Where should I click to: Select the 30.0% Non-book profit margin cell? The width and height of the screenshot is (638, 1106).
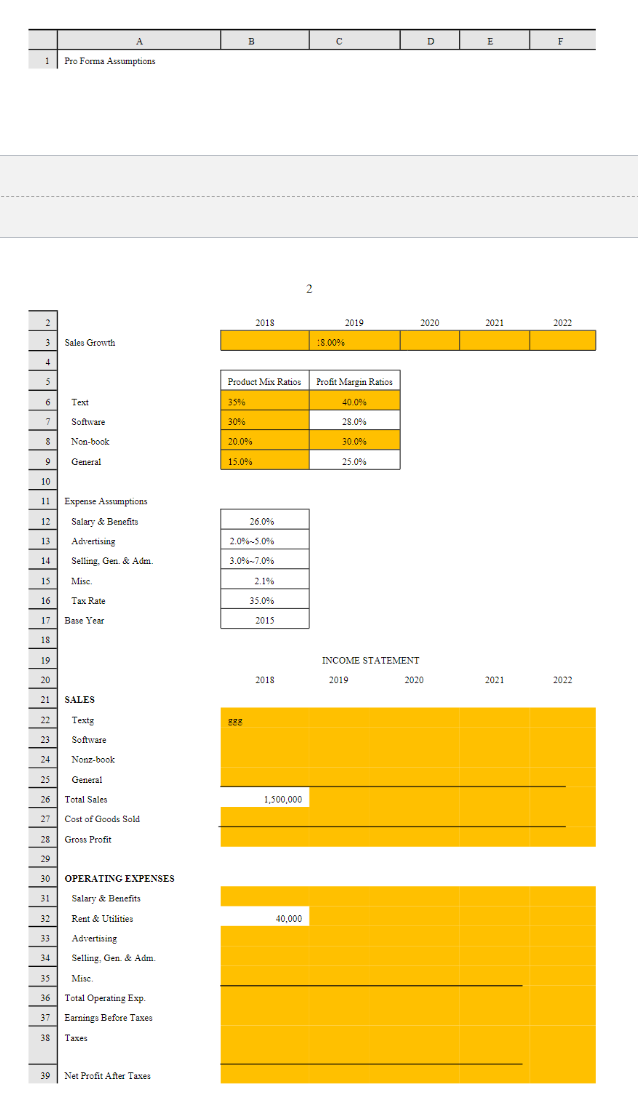[354, 441]
